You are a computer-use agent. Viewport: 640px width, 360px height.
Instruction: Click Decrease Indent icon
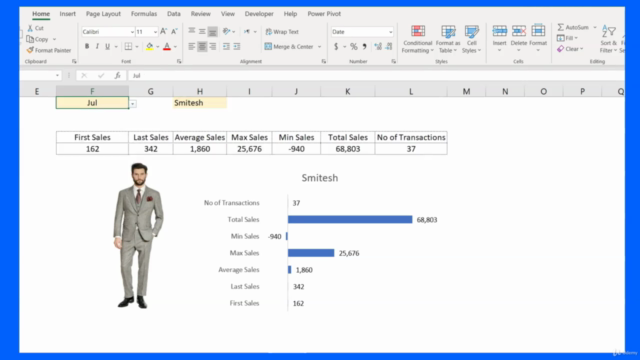[x=226, y=47]
